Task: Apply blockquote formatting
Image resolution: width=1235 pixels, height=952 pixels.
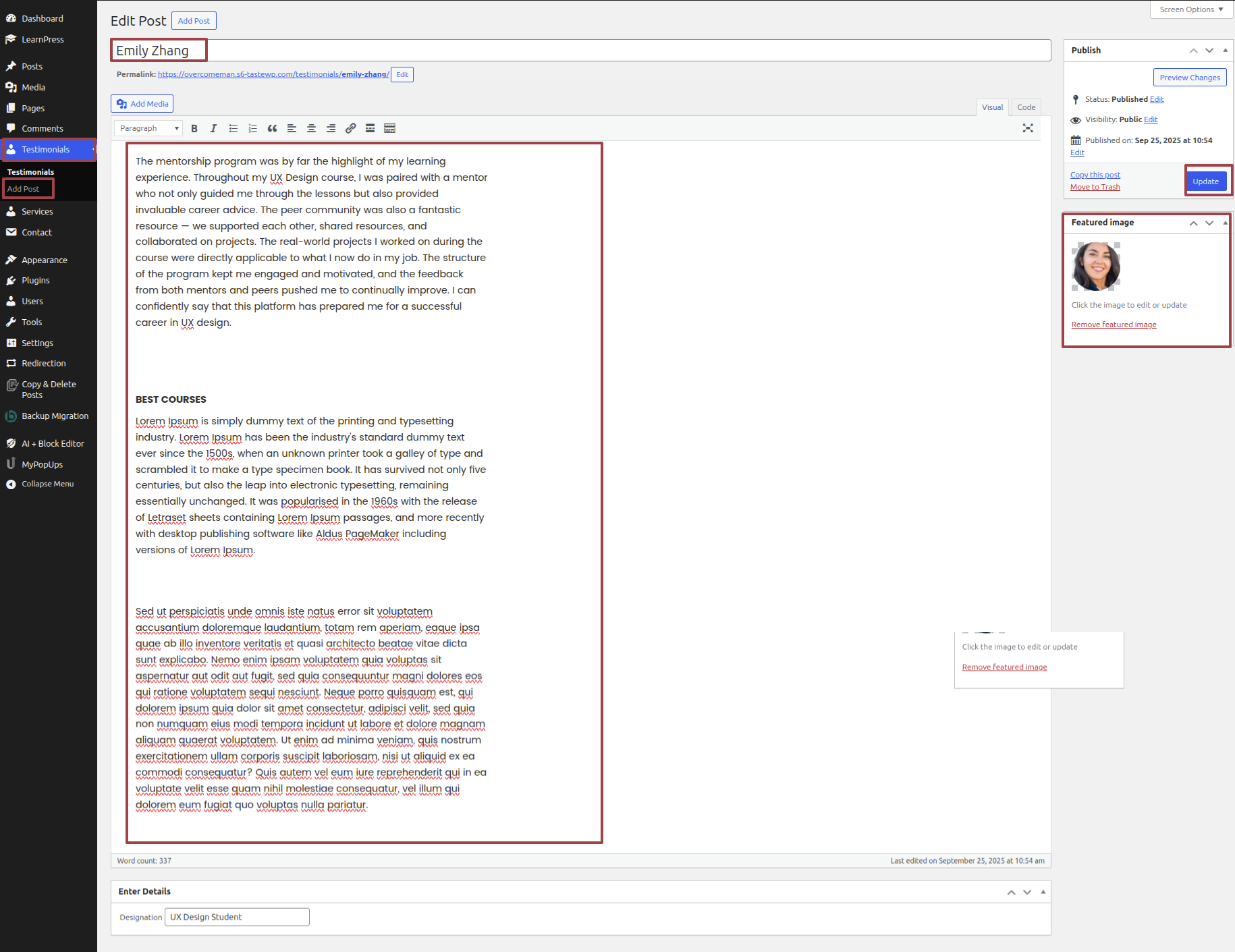Action: click(x=272, y=128)
